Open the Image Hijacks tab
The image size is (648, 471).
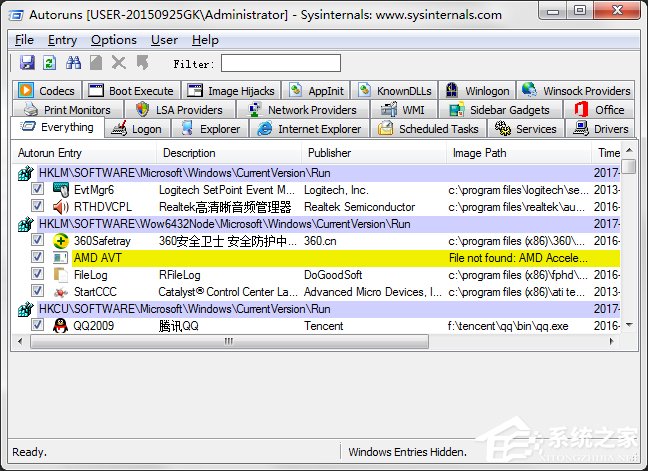point(231,91)
